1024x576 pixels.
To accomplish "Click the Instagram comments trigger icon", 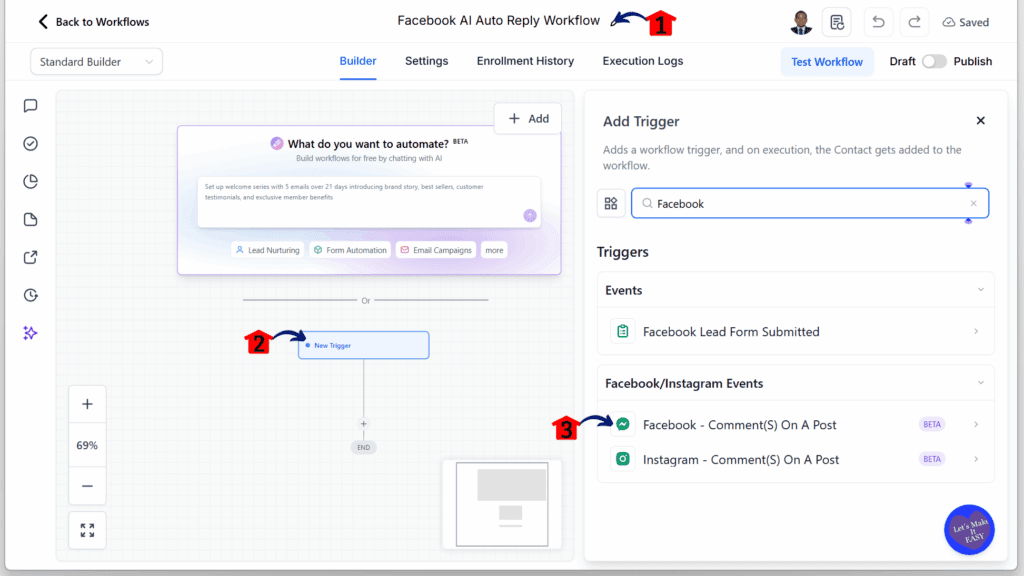I will 623,459.
